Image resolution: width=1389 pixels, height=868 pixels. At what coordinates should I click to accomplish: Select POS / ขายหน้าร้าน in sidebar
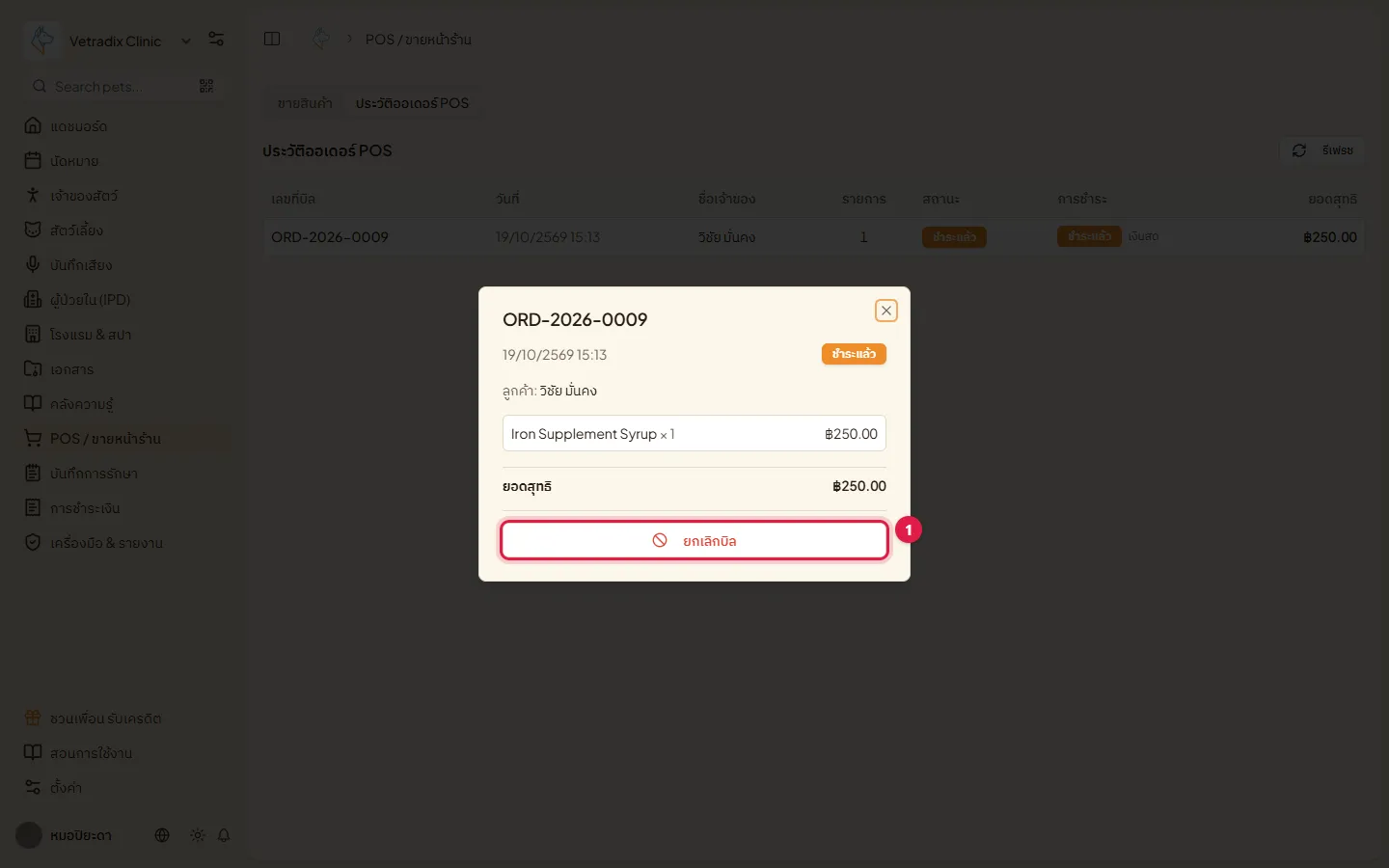pos(125,439)
